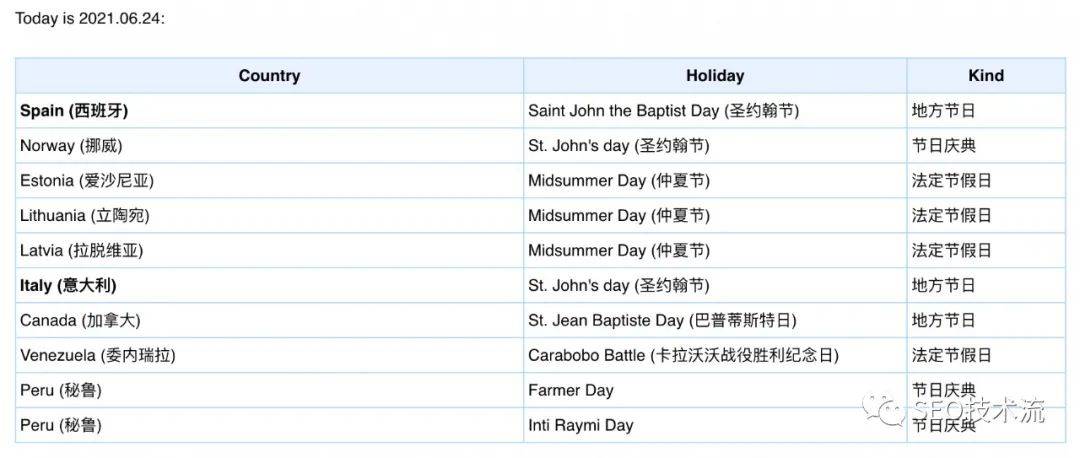The height and width of the screenshot is (458, 1080).
Task: Select the Norway (挪威) country cell
Action: click(71, 146)
